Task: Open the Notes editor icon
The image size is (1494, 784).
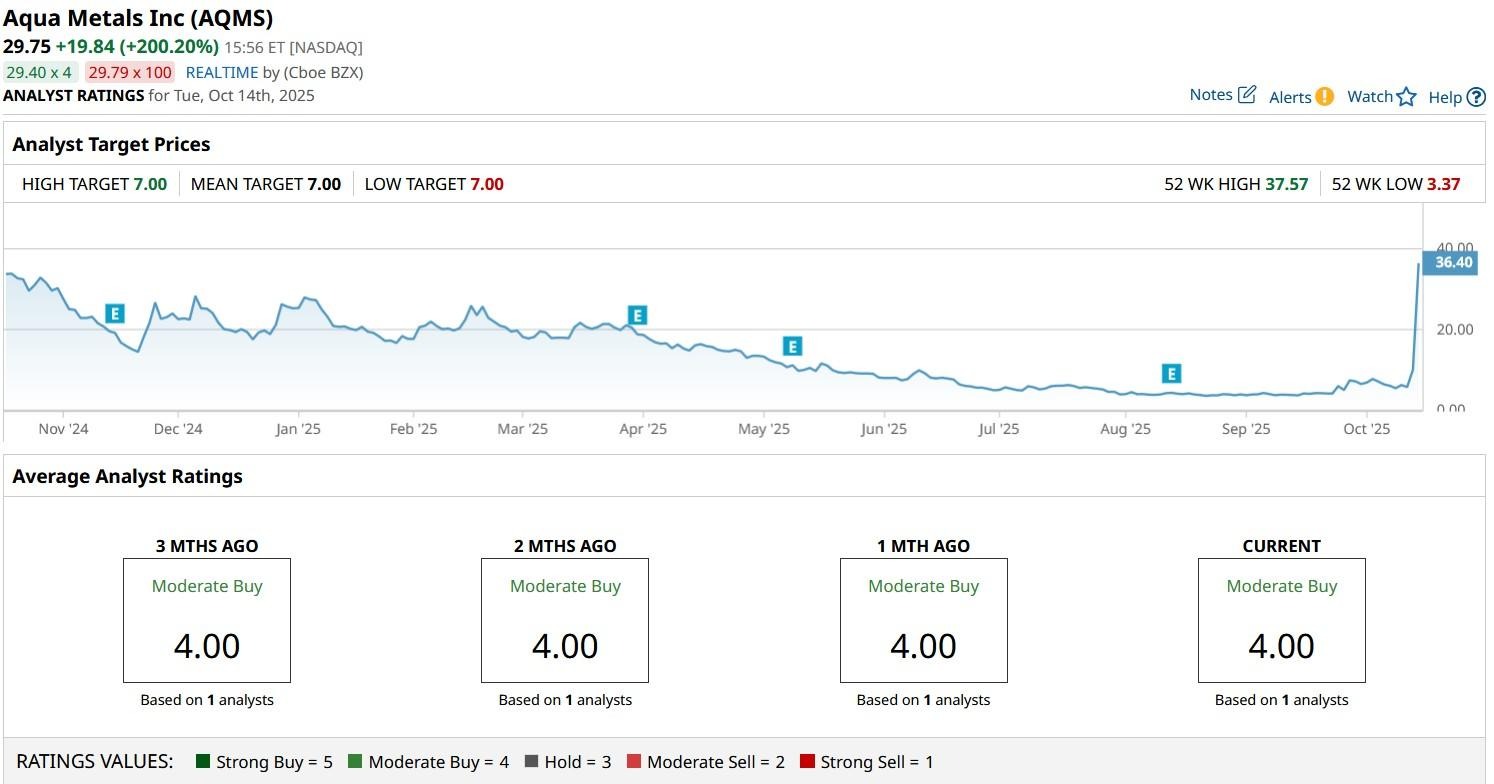Action: tap(1246, 93)
